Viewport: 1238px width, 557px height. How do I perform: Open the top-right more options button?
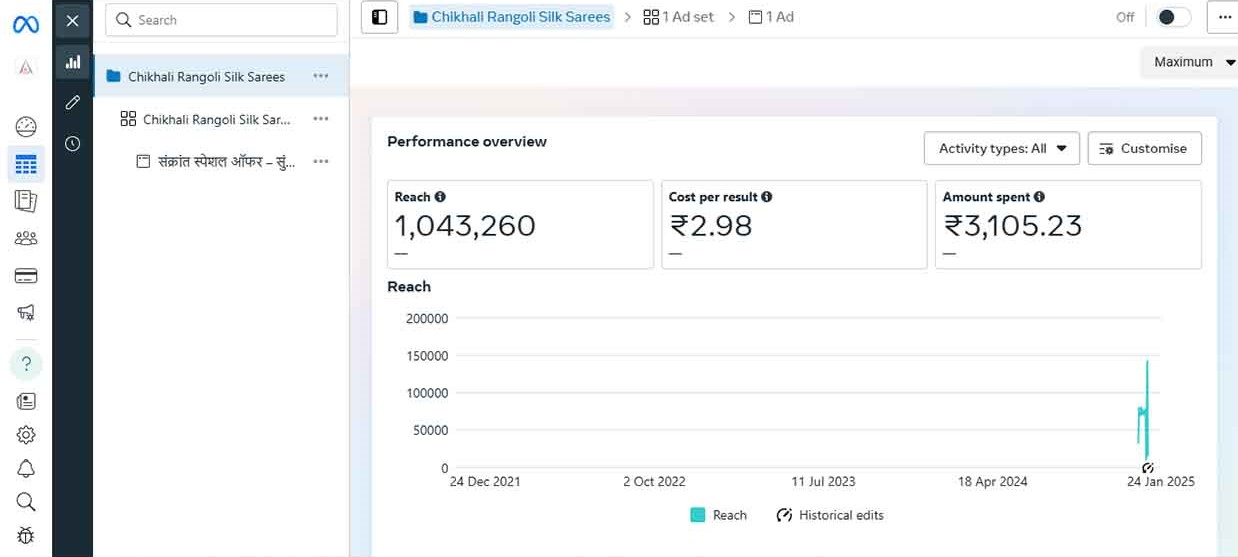[x=1223, y=17]
